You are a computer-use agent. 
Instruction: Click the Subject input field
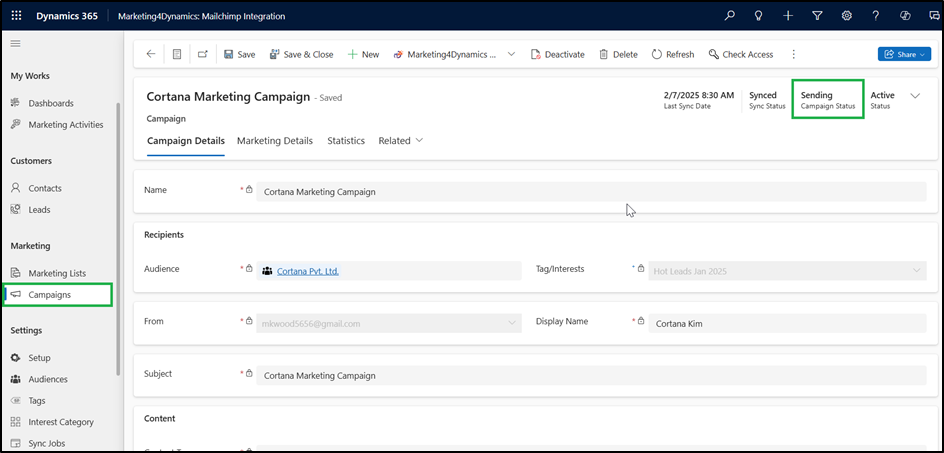pos(590,375)
